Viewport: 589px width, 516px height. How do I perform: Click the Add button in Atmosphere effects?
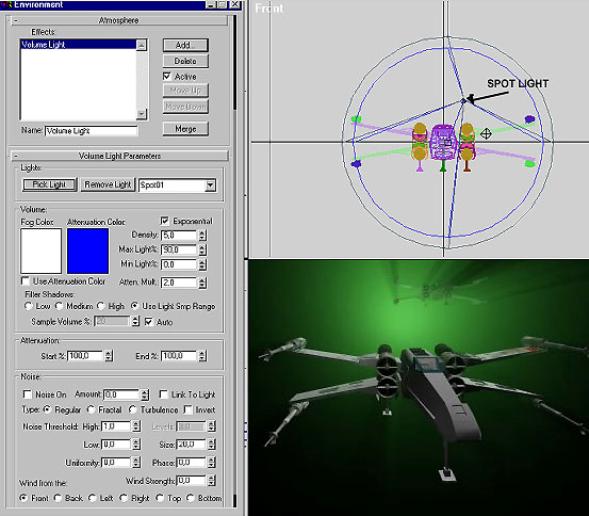coord(185,45)
